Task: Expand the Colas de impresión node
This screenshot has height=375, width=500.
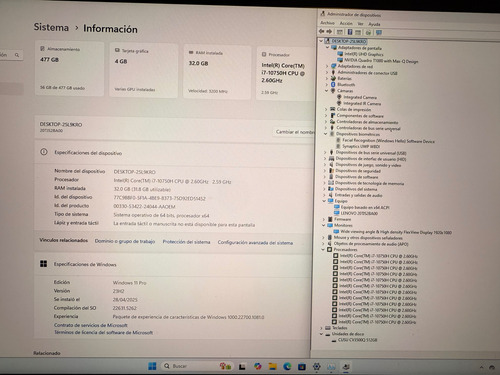Action: (x=326, y=109)
